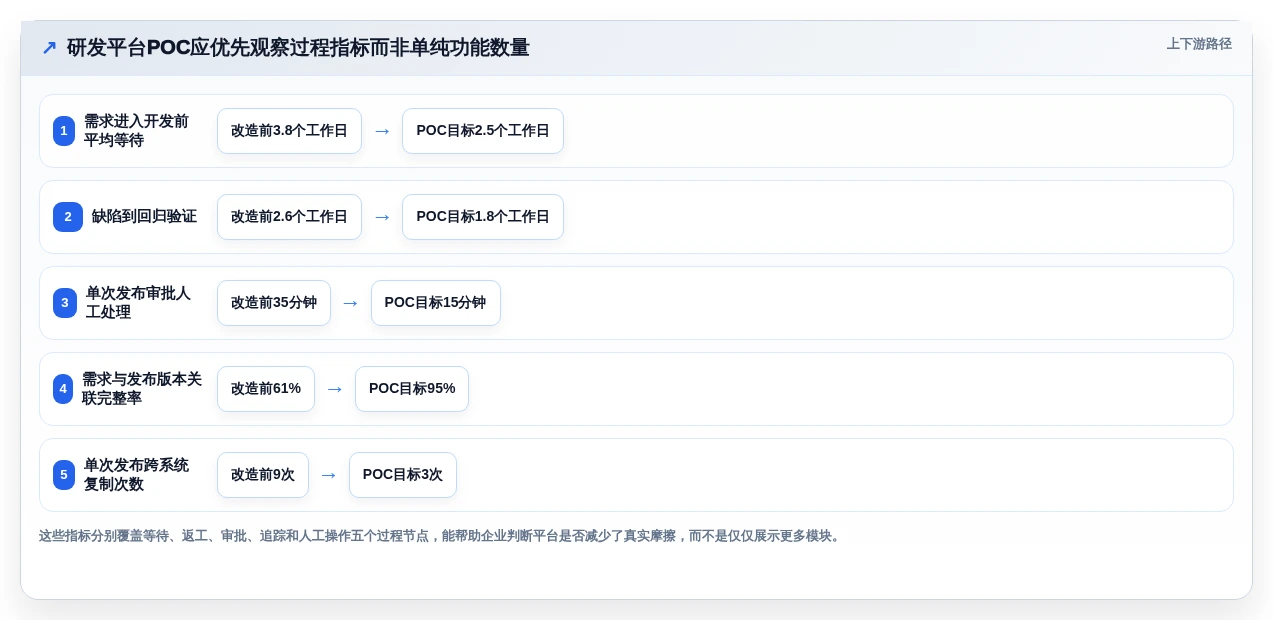This screenshot has width=1273, height=620.
Task: Click the 改造前2.6个工作日 chip
Action: coord(289,217)
